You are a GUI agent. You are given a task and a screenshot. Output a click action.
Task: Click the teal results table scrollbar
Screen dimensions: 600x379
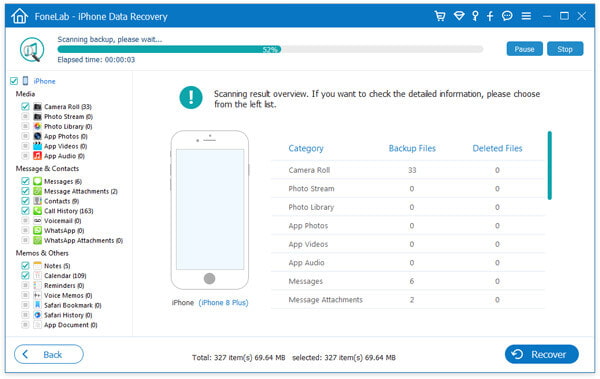(x=549, y=165)
